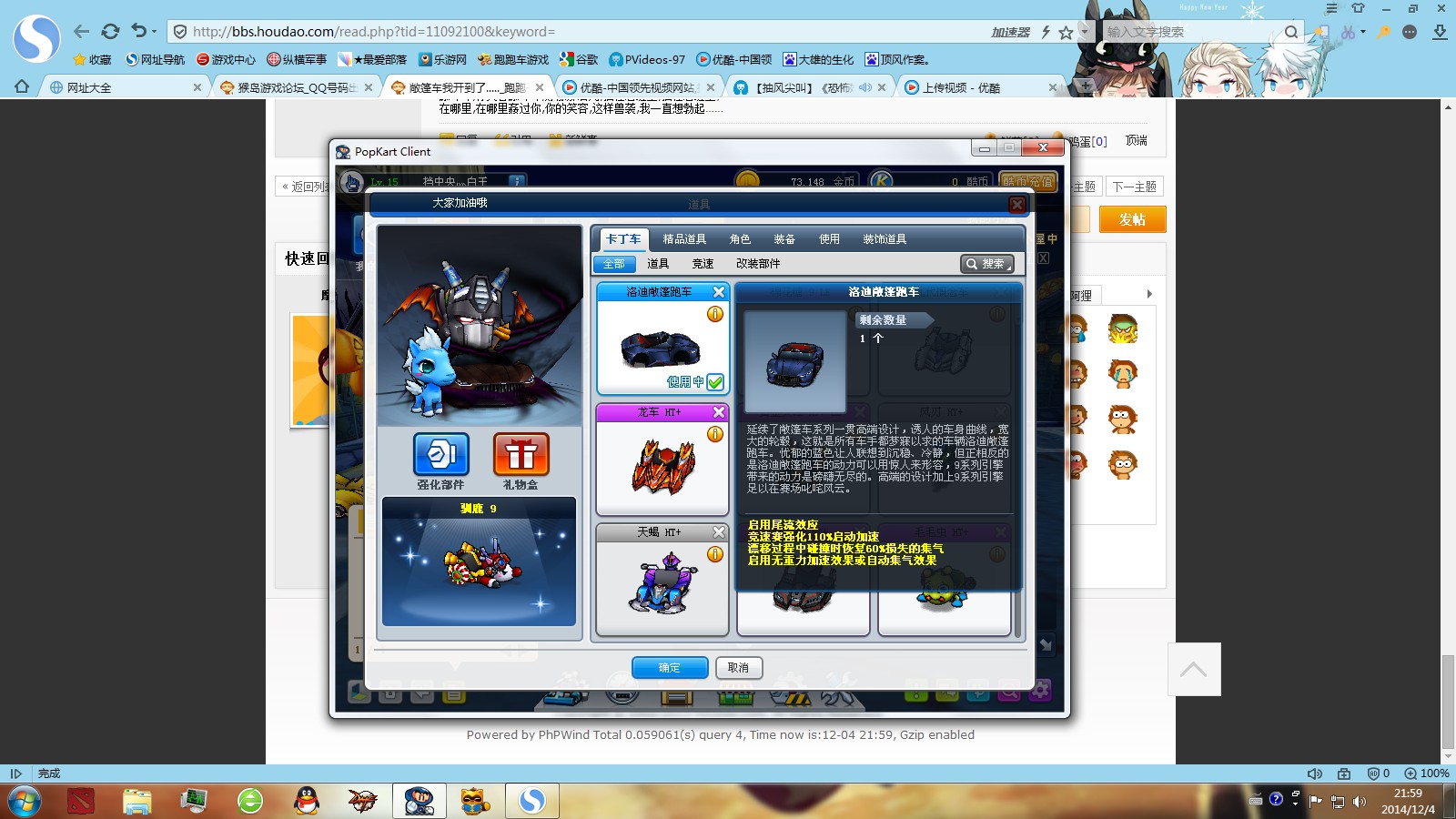Click the orange 发帖 post button

tap(1132, 219)
